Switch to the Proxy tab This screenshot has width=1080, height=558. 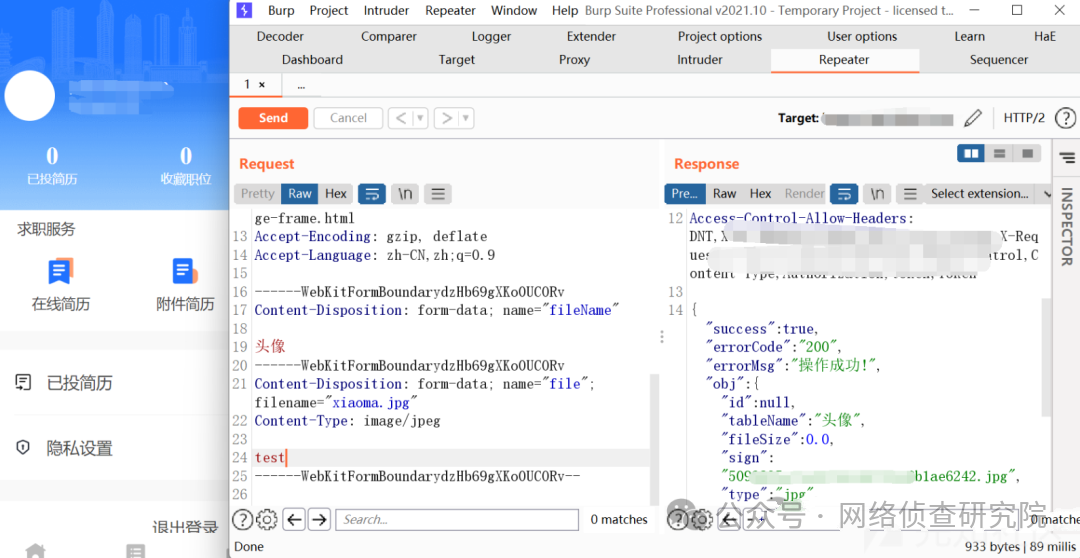[x=574, y=60]
